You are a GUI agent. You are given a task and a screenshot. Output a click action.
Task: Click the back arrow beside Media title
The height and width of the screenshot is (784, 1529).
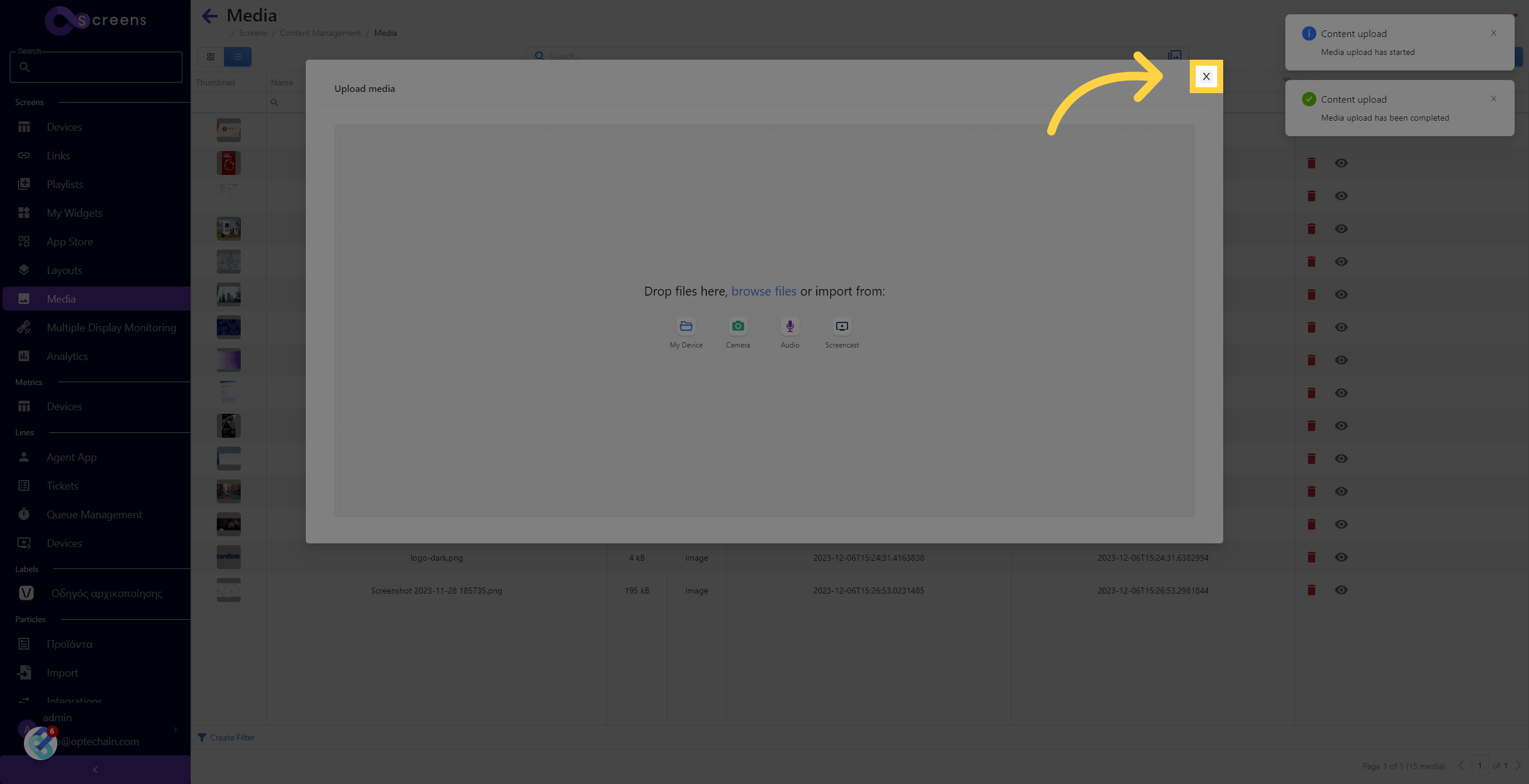coord(209,16)
